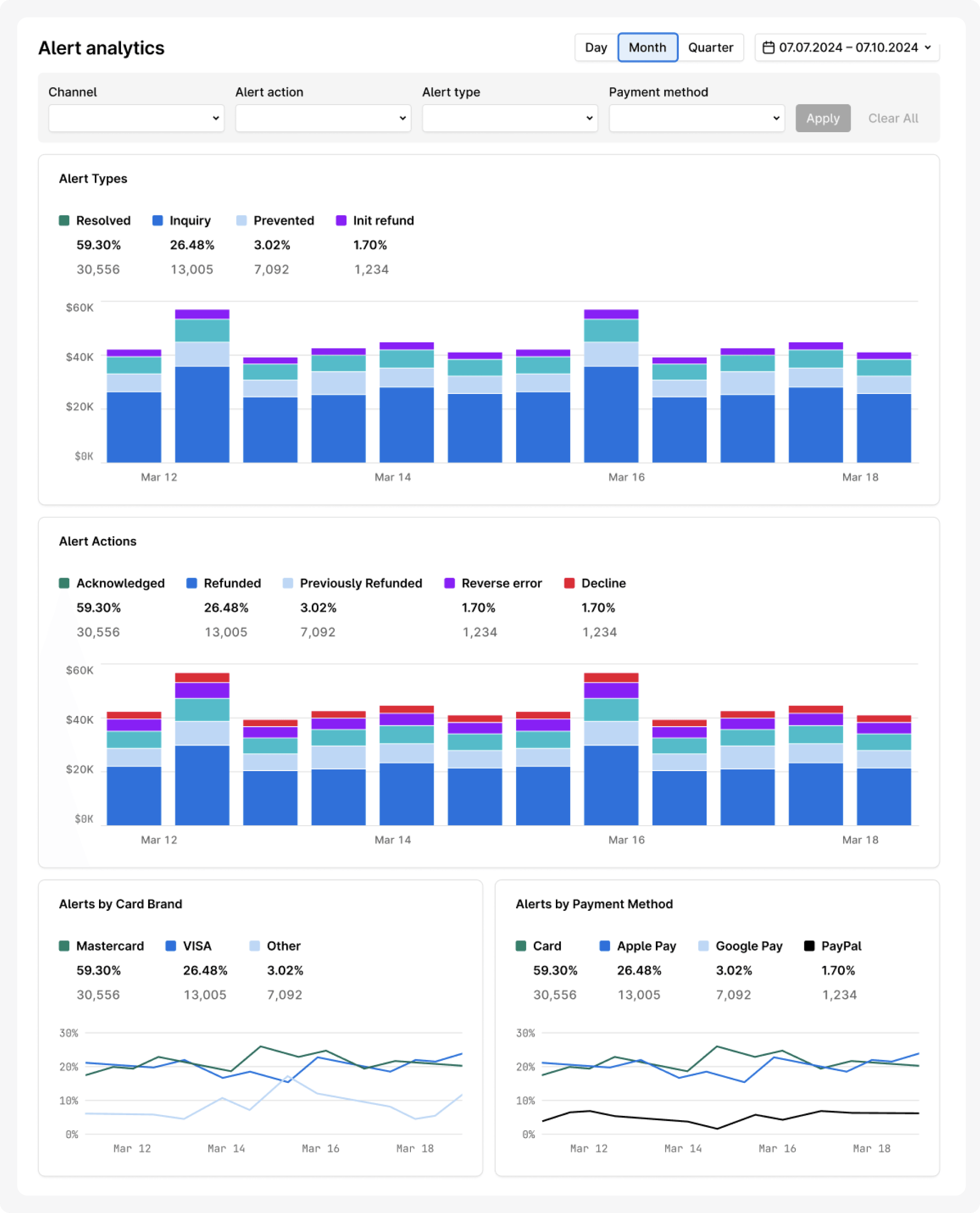Click the Acknowledged green color swatch
Viewport: 980px width, 1213px height.
64,583
